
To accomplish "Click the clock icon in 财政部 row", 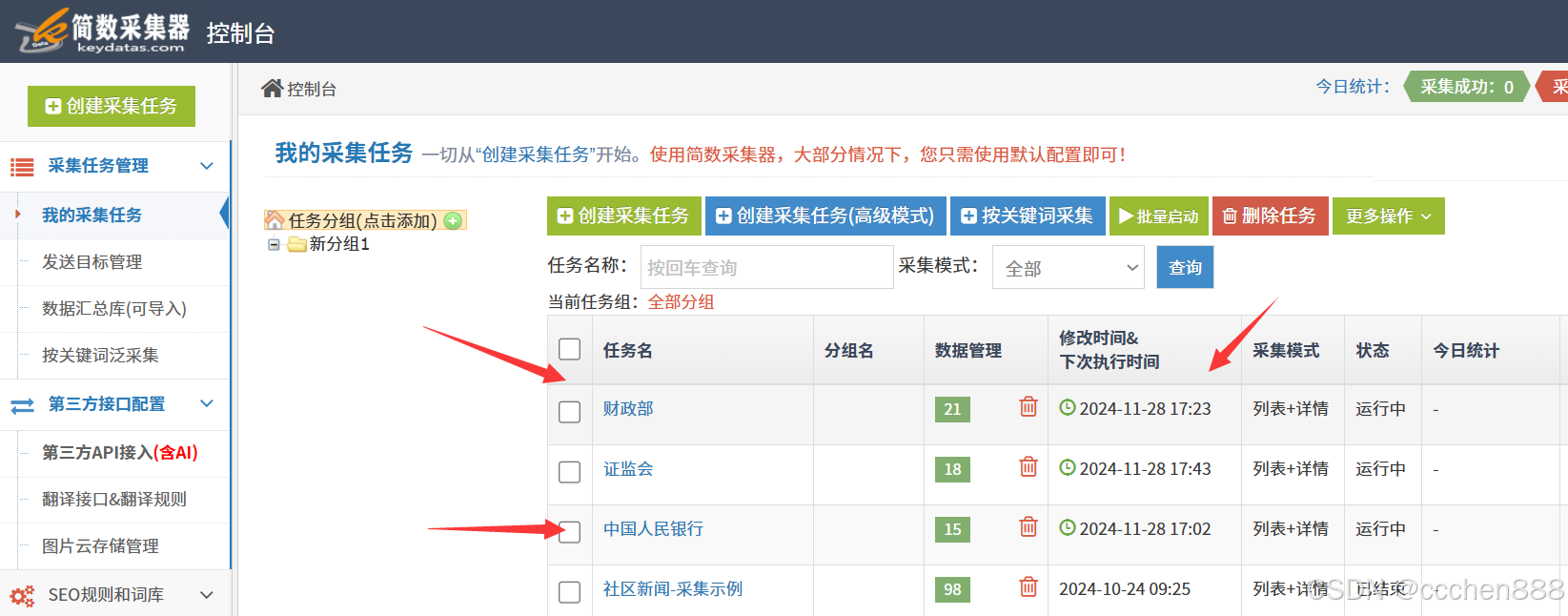I will point(1068,407).
